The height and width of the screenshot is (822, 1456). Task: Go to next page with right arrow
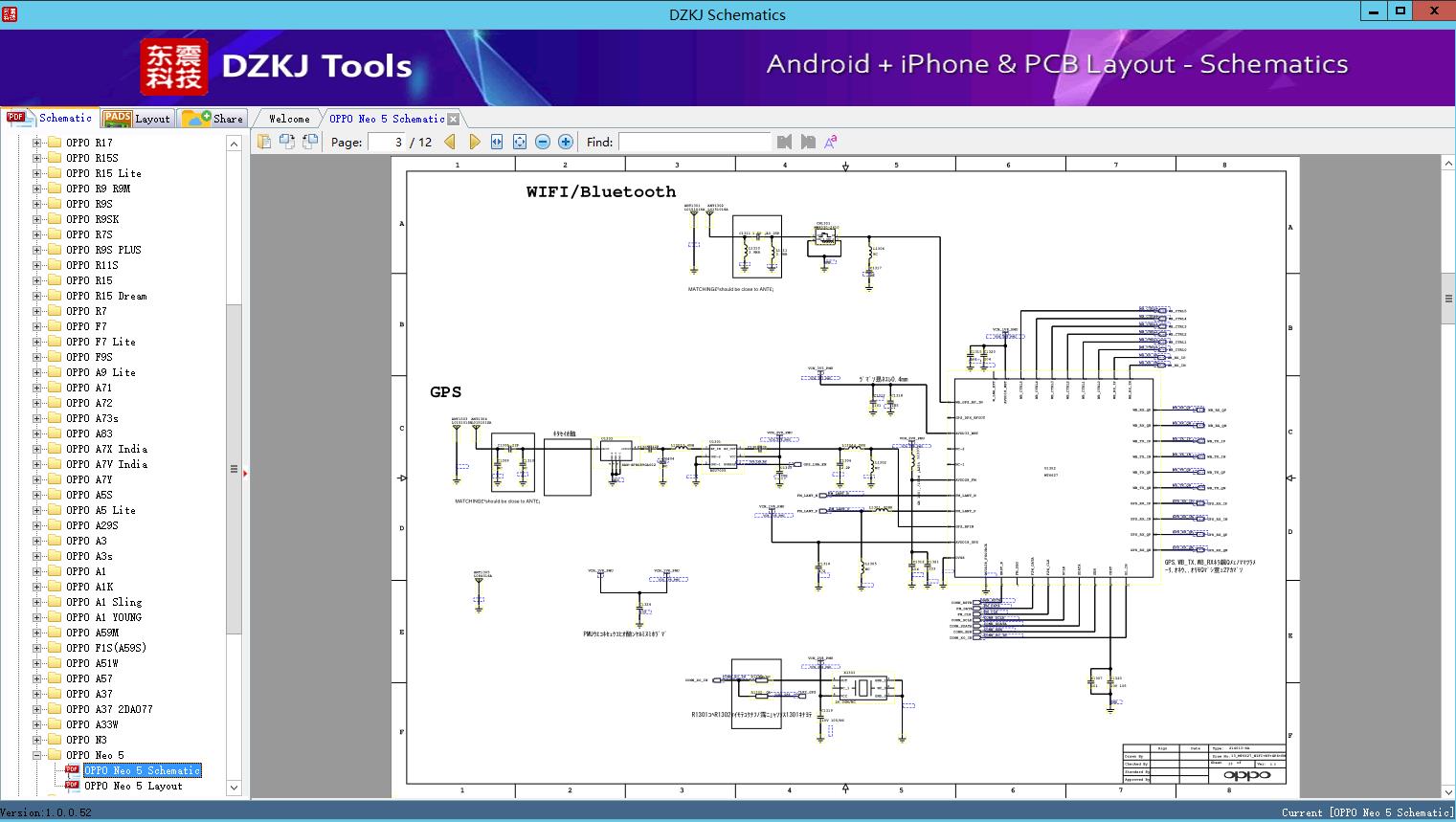pyautogui.click(x=474, y=142)
